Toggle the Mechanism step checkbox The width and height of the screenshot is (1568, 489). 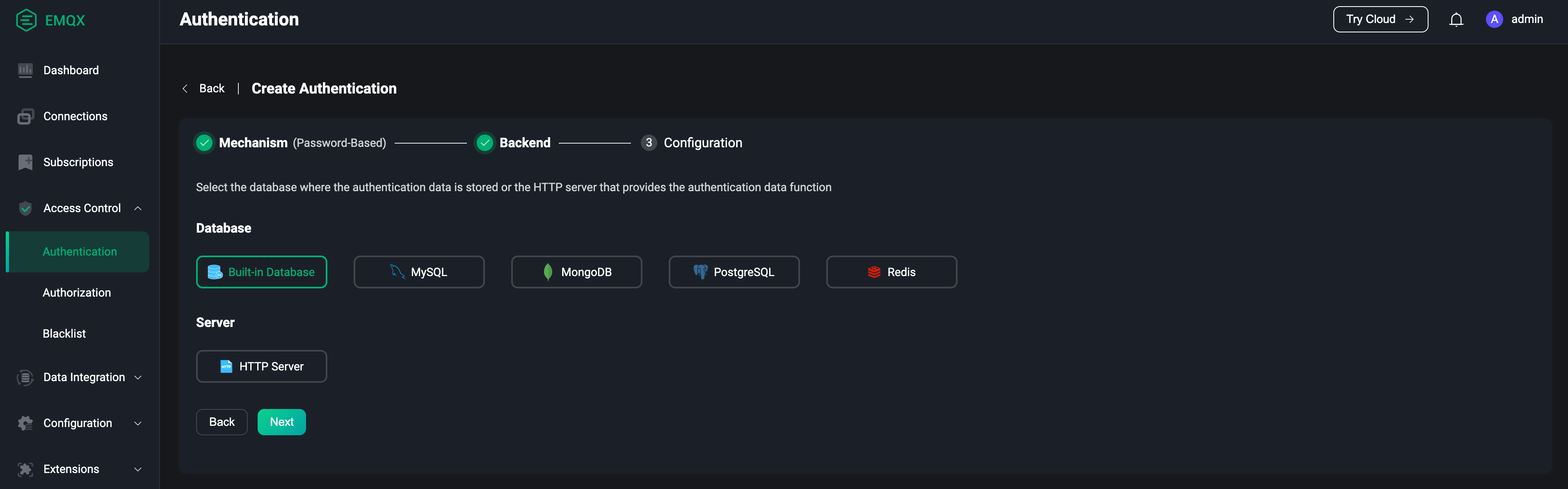pyautogui.click(x=204, y=142)
